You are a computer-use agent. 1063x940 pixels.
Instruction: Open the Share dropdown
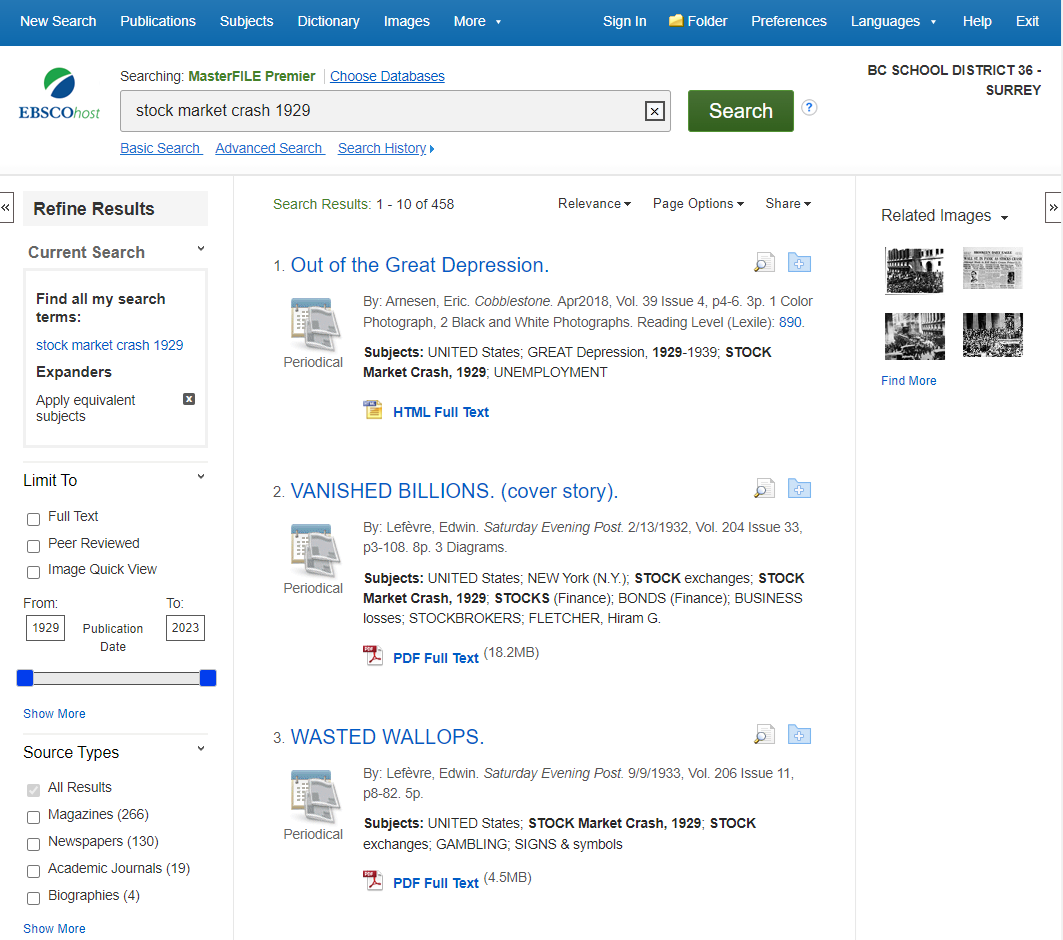pos(788,203)
